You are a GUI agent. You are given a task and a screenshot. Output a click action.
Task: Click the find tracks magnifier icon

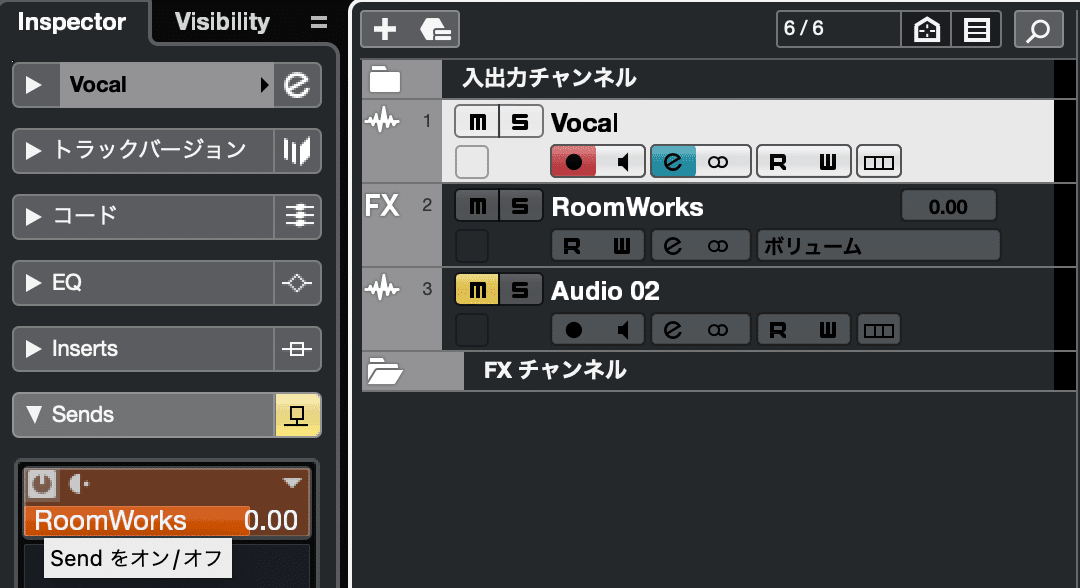point(1038,30)
